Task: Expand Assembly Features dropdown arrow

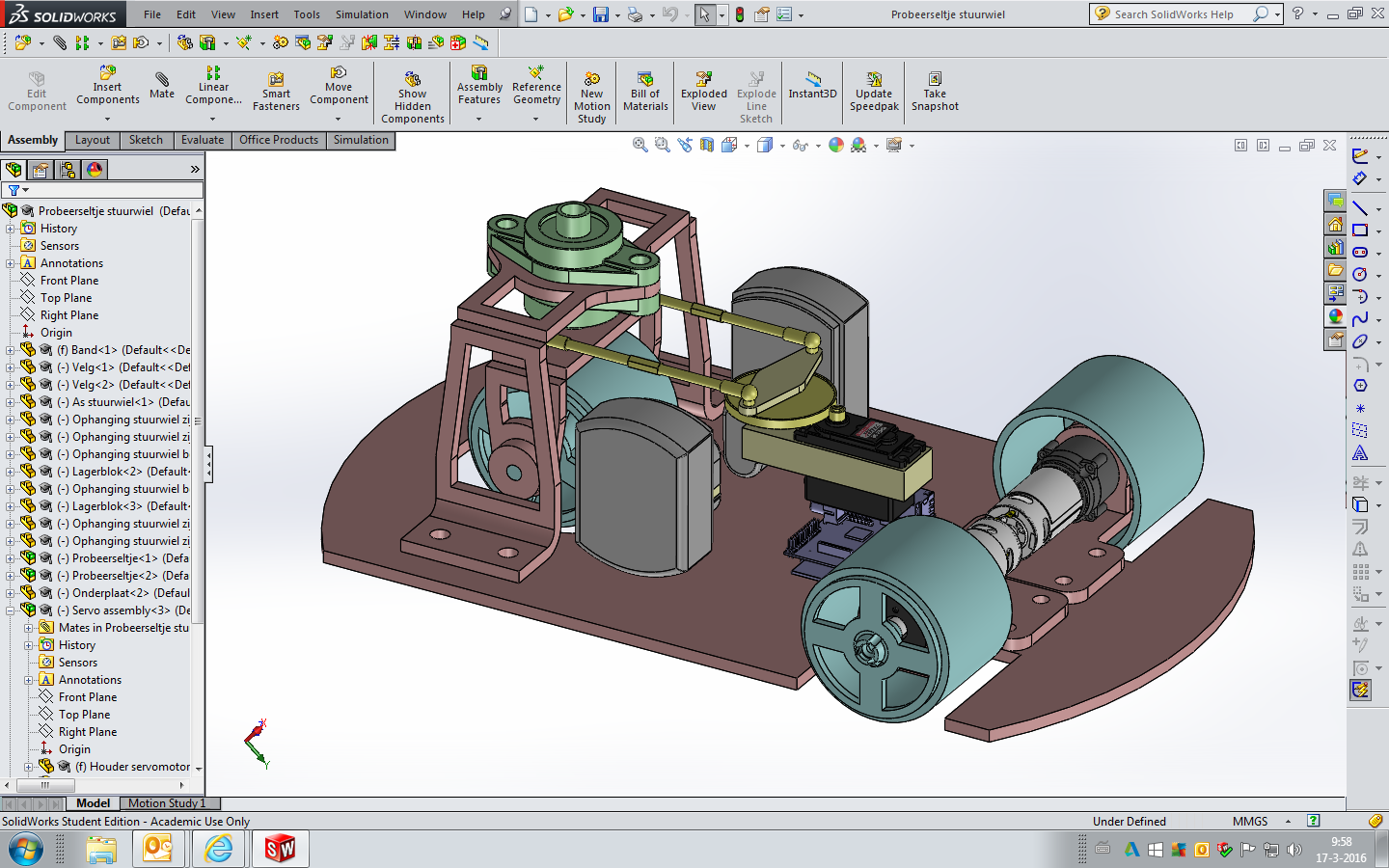Action: 479,120
